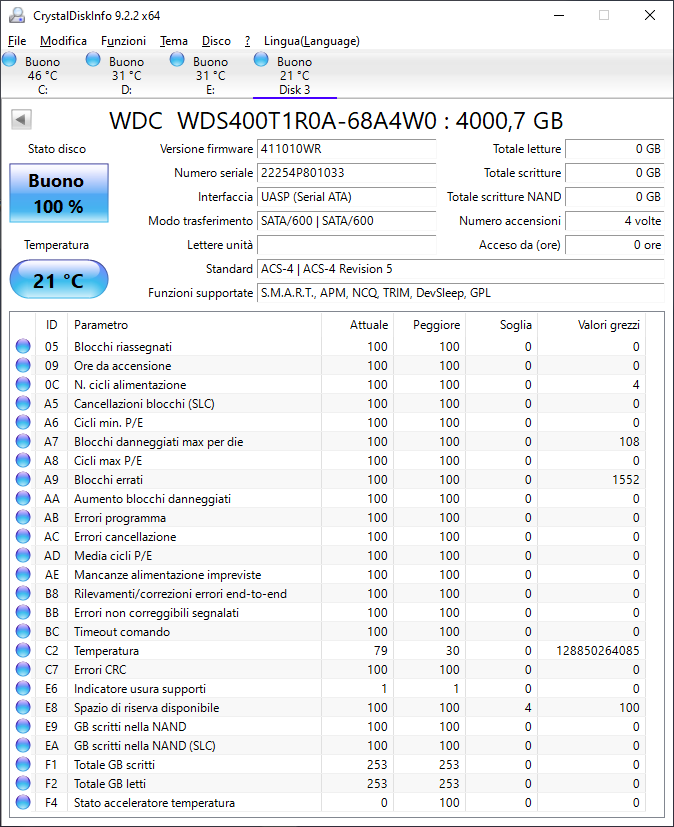The width and height of the screenshot is (674, 827).
Task: Click the Buono 100 % health status button
Action: point(59,193)
